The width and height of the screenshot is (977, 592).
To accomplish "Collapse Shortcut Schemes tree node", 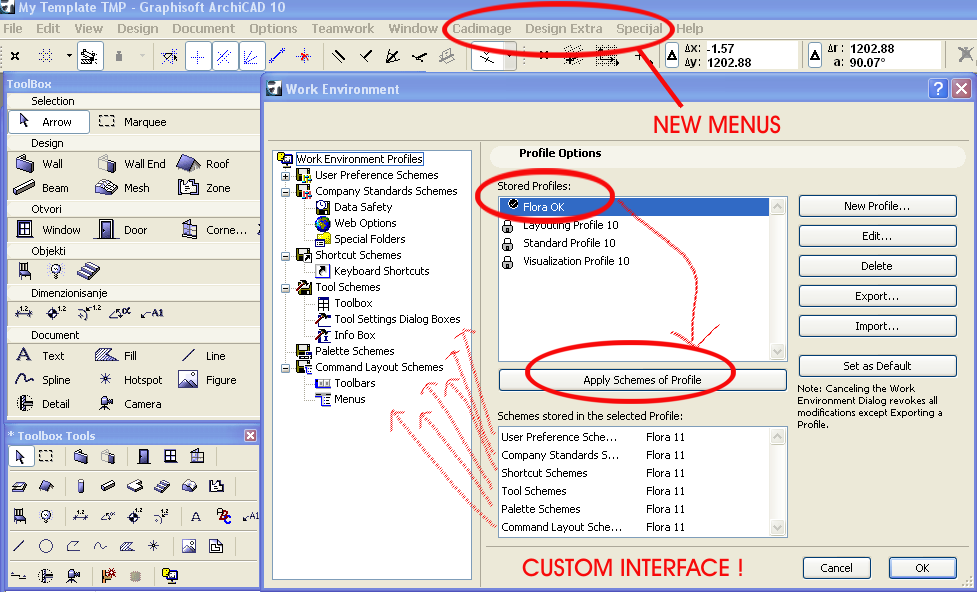I will coord(285,255).
